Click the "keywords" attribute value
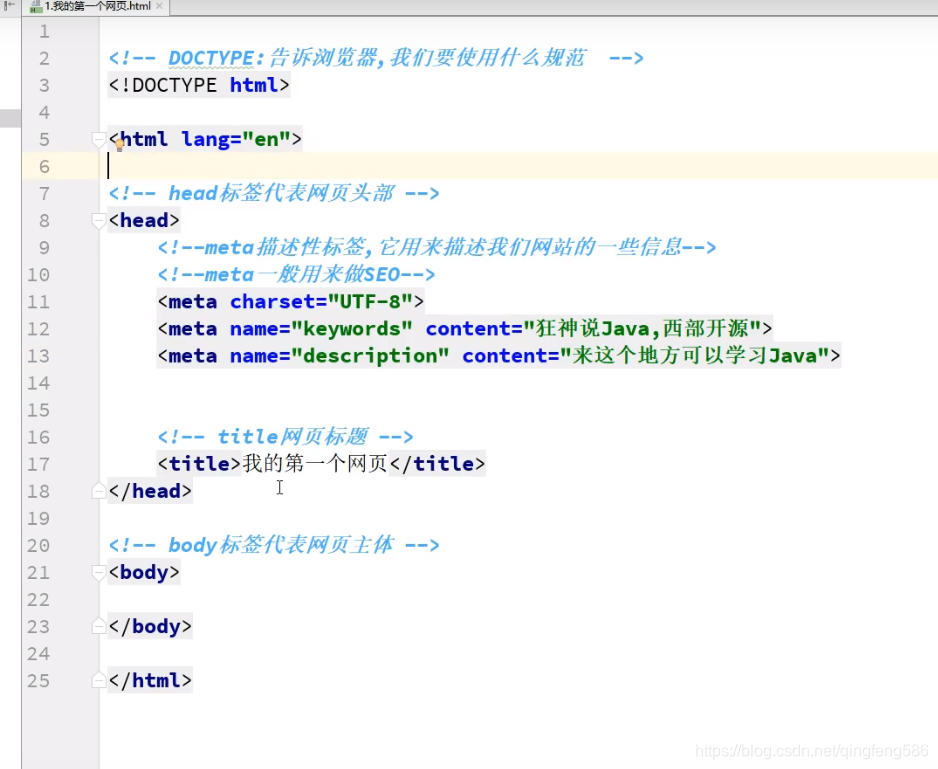This screenshot has height=769, width=938. pyautogui.click(x=352, y=329)
